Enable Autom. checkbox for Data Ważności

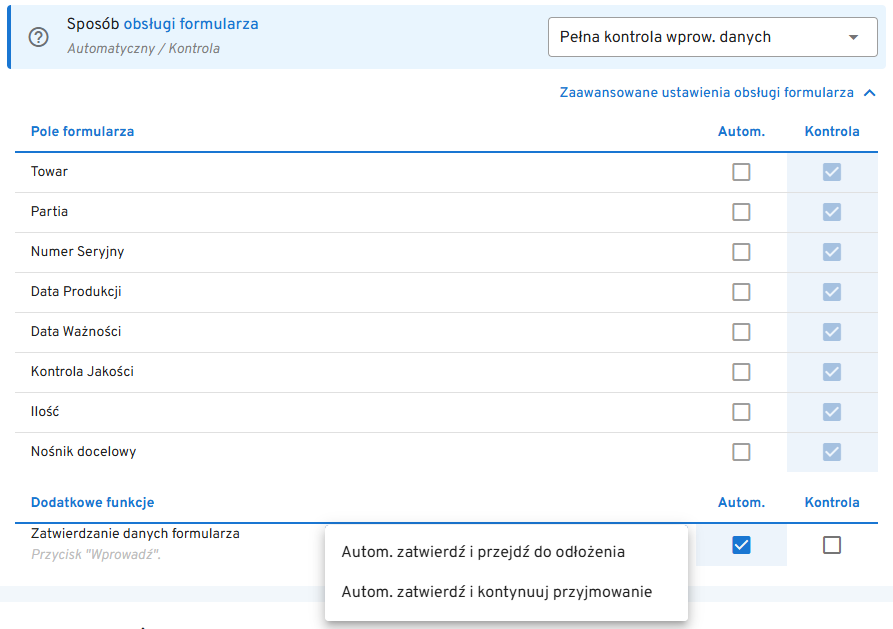click(741, 332)
